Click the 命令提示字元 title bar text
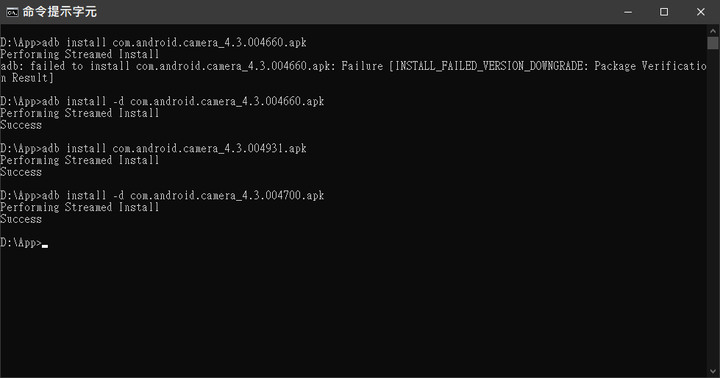Viewport: 720px width, 378px height. pyautogui.click(x=60, y=12)
